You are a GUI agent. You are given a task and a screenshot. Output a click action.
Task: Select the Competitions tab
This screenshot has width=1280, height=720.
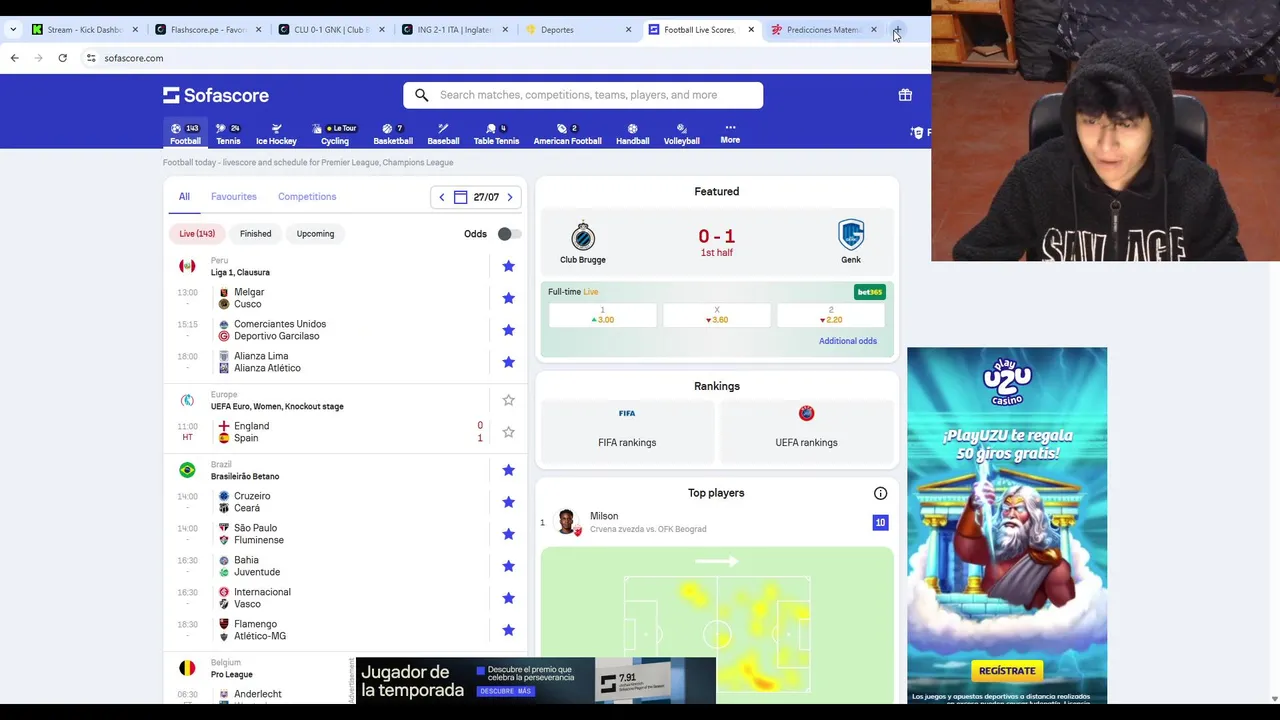point(307,197)
